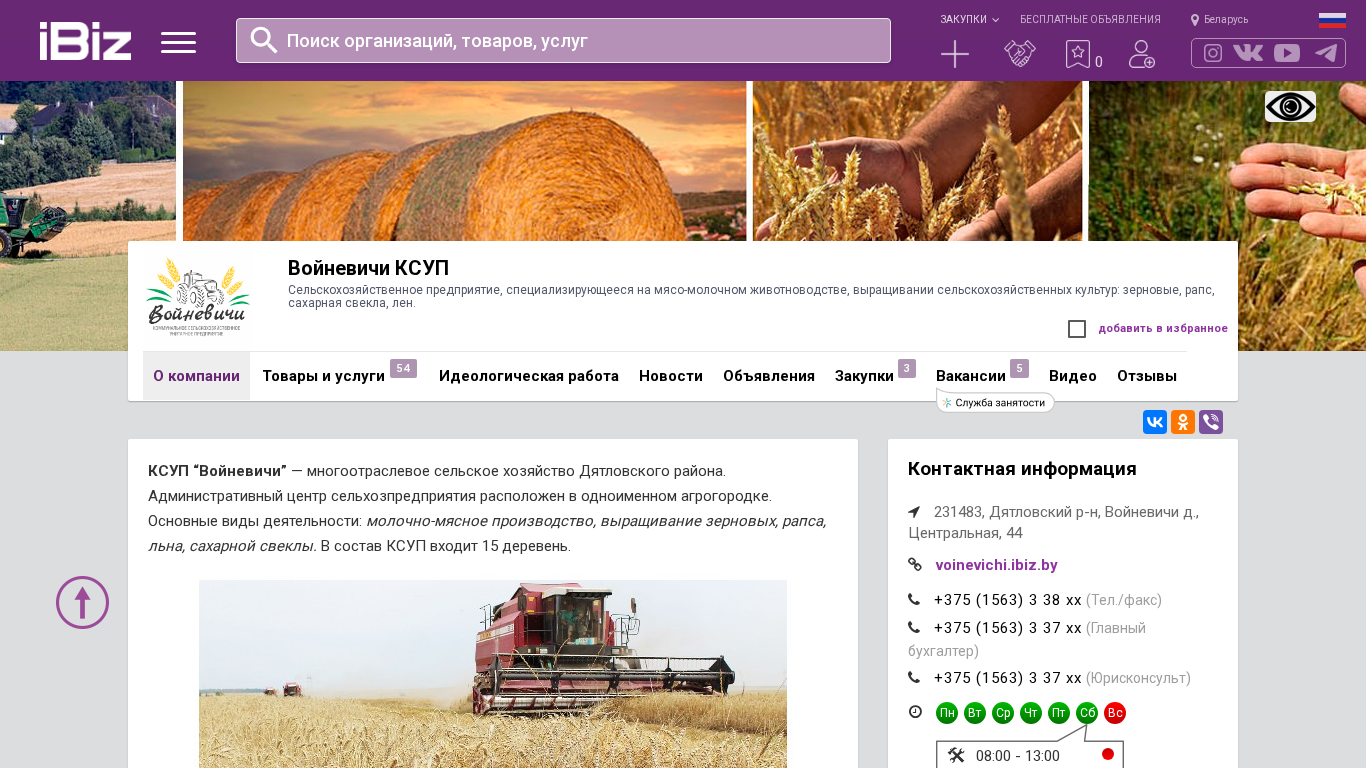Select Tuesday (Вт) schedule day
Viewport: 1366px width, 768px height.
[x=975, y=713]
